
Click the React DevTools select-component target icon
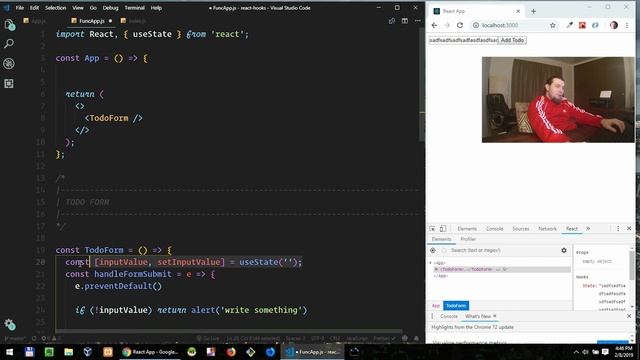point(433,250)
